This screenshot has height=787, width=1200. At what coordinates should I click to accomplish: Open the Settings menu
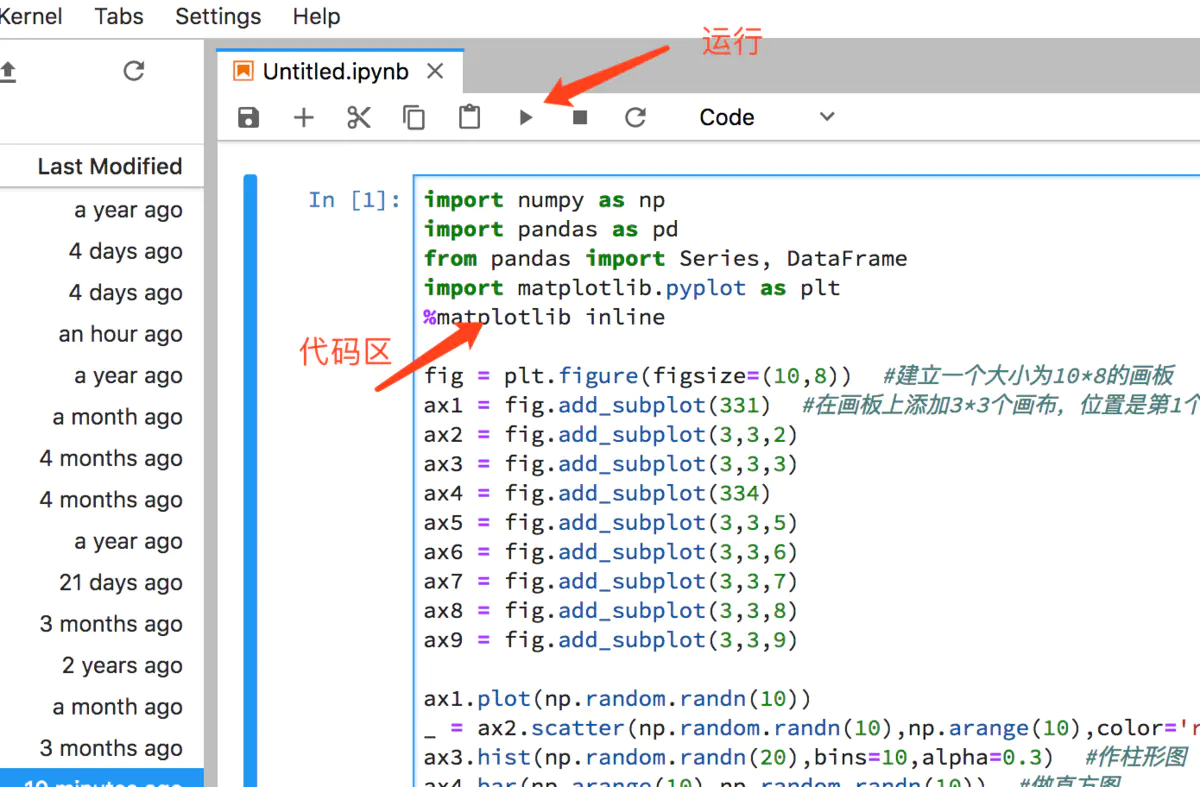tap(218, 16)
